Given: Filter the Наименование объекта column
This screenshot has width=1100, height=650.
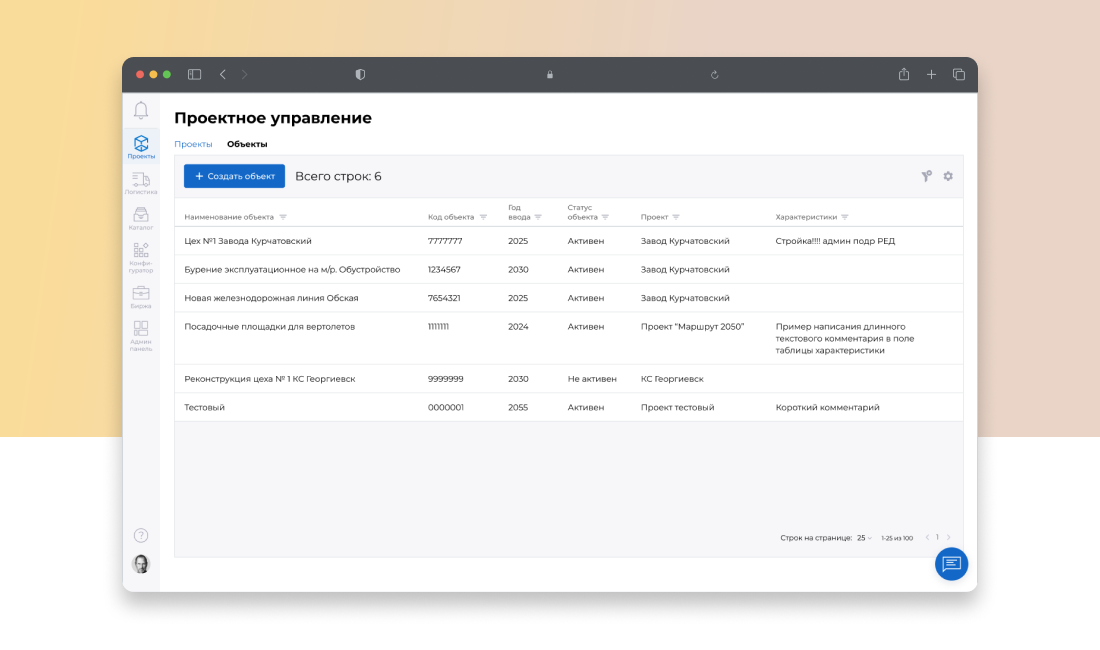Looking at the screenshot, I should pos(284,215).
